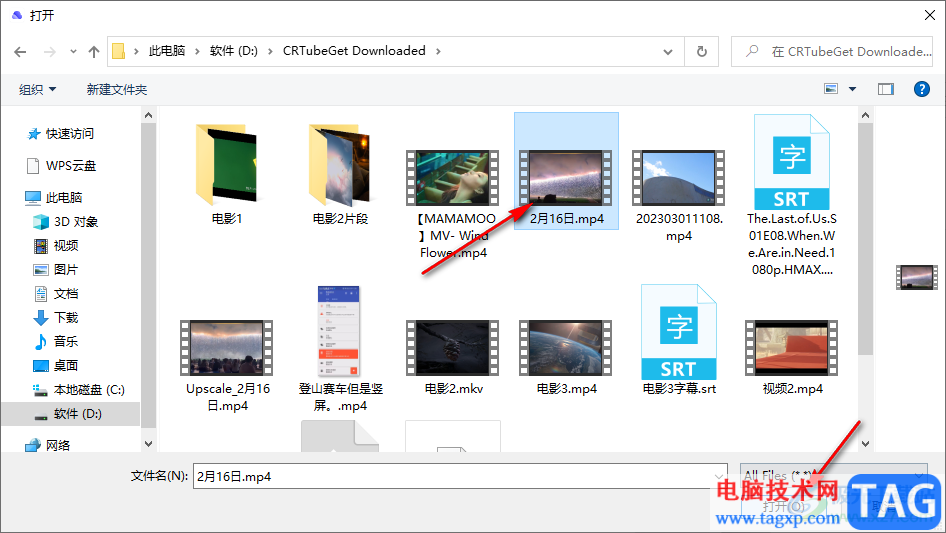Refresh the current folder view

(x=702, y=51)
